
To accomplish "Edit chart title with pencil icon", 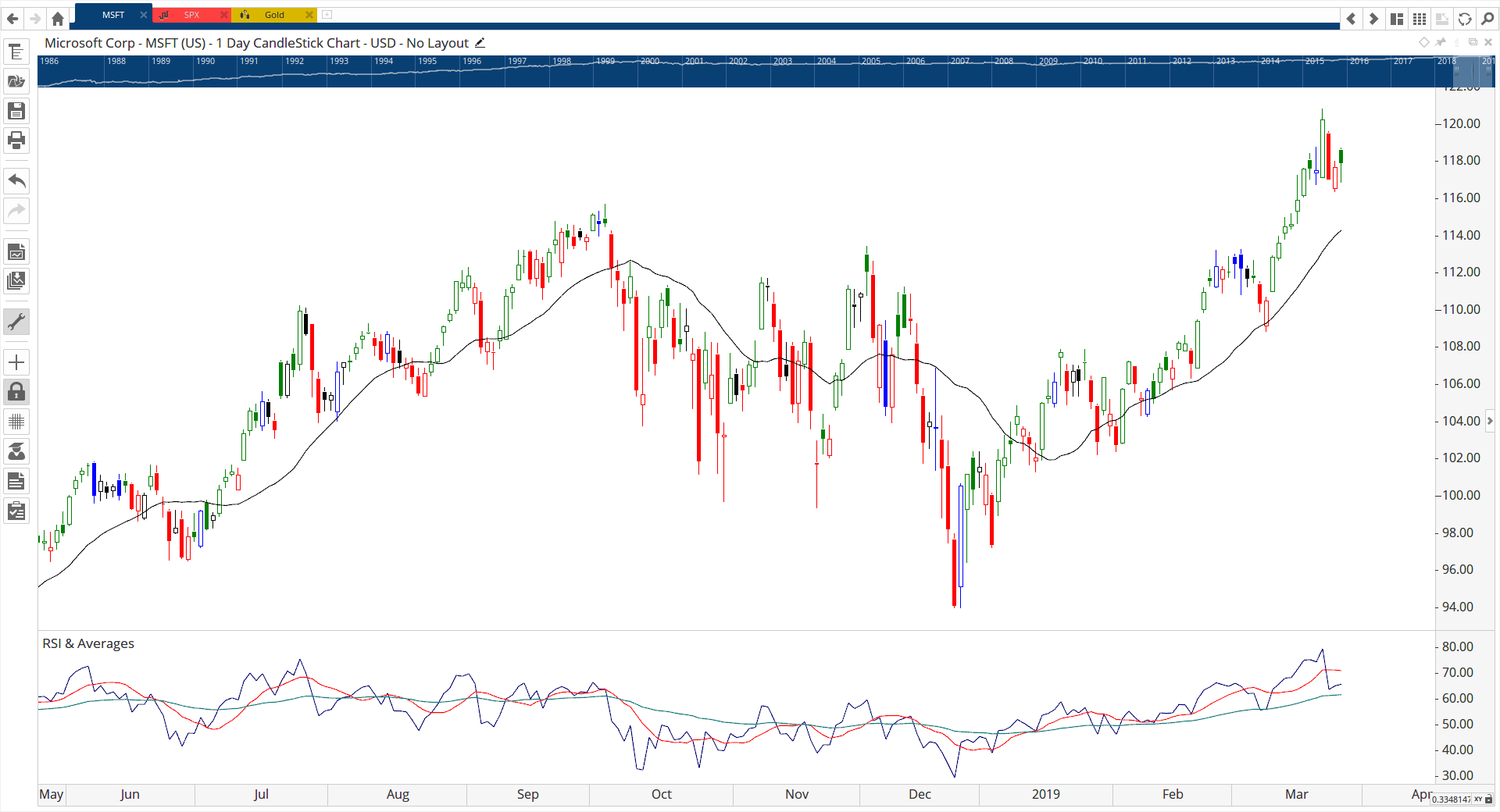I will (480, 43).
